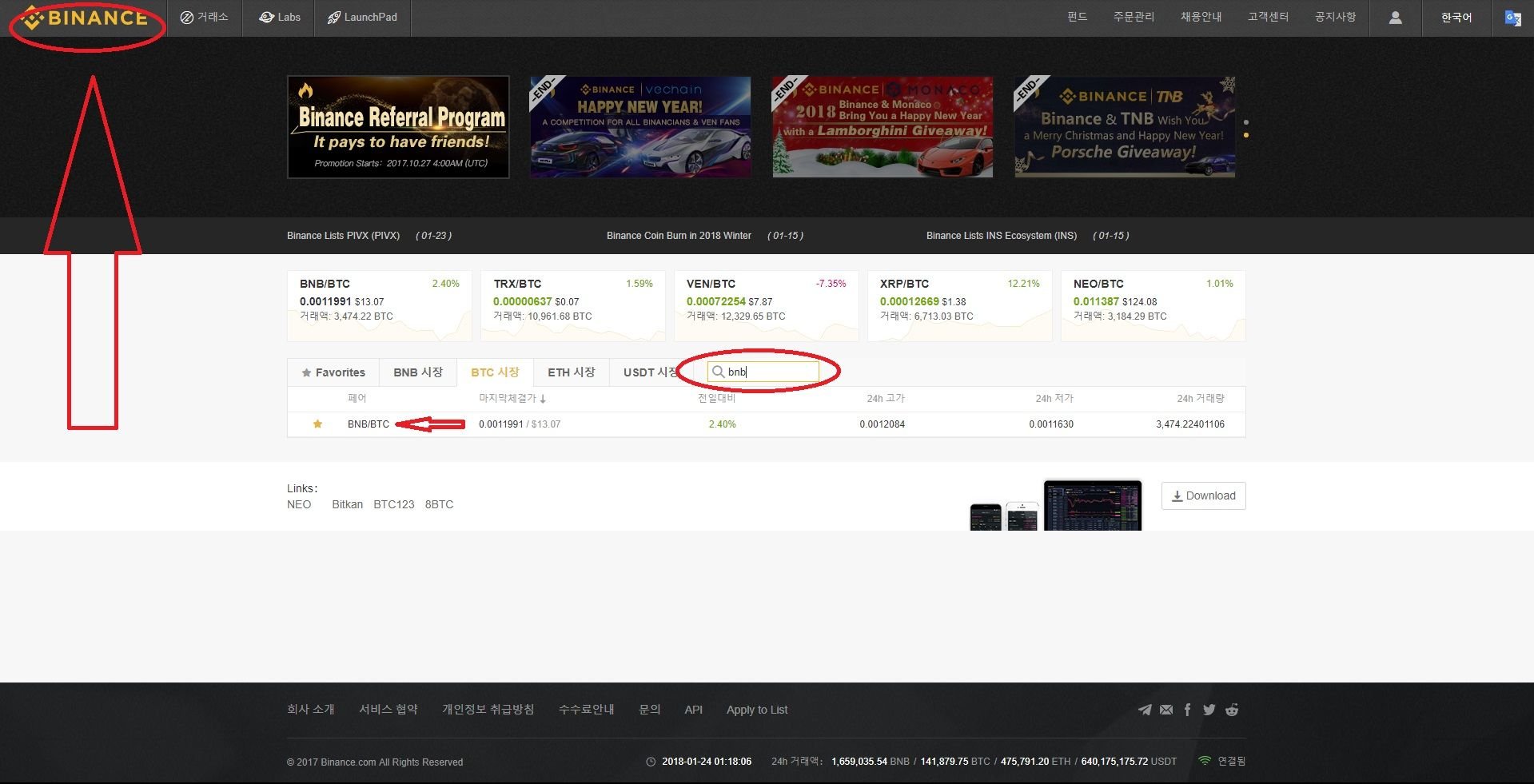Select the yellow carousel dot
The width and height of the screenshot is (1534, 784).
click(1246, 135)
